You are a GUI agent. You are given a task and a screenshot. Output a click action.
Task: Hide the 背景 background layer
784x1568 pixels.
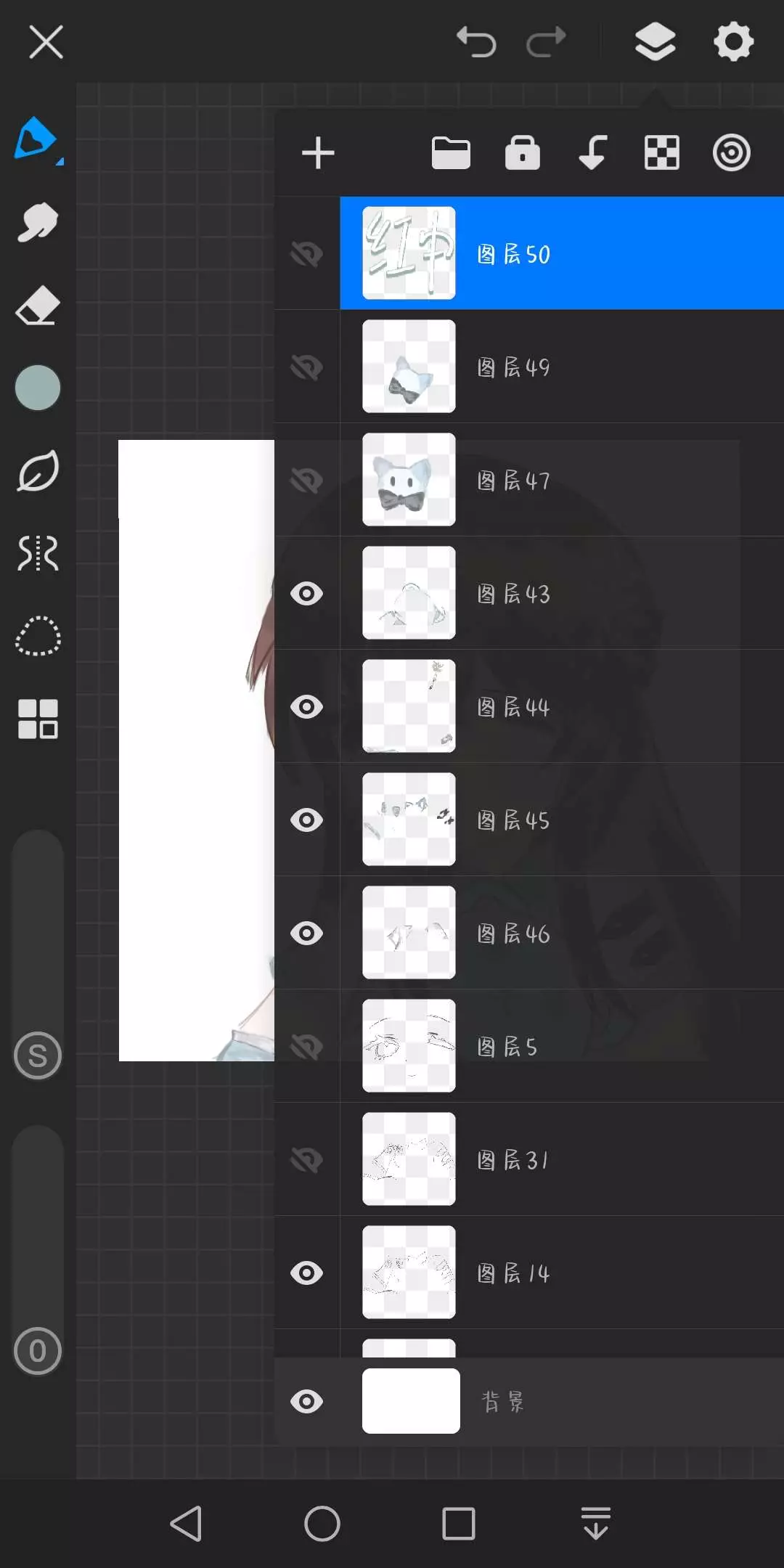306,1402
